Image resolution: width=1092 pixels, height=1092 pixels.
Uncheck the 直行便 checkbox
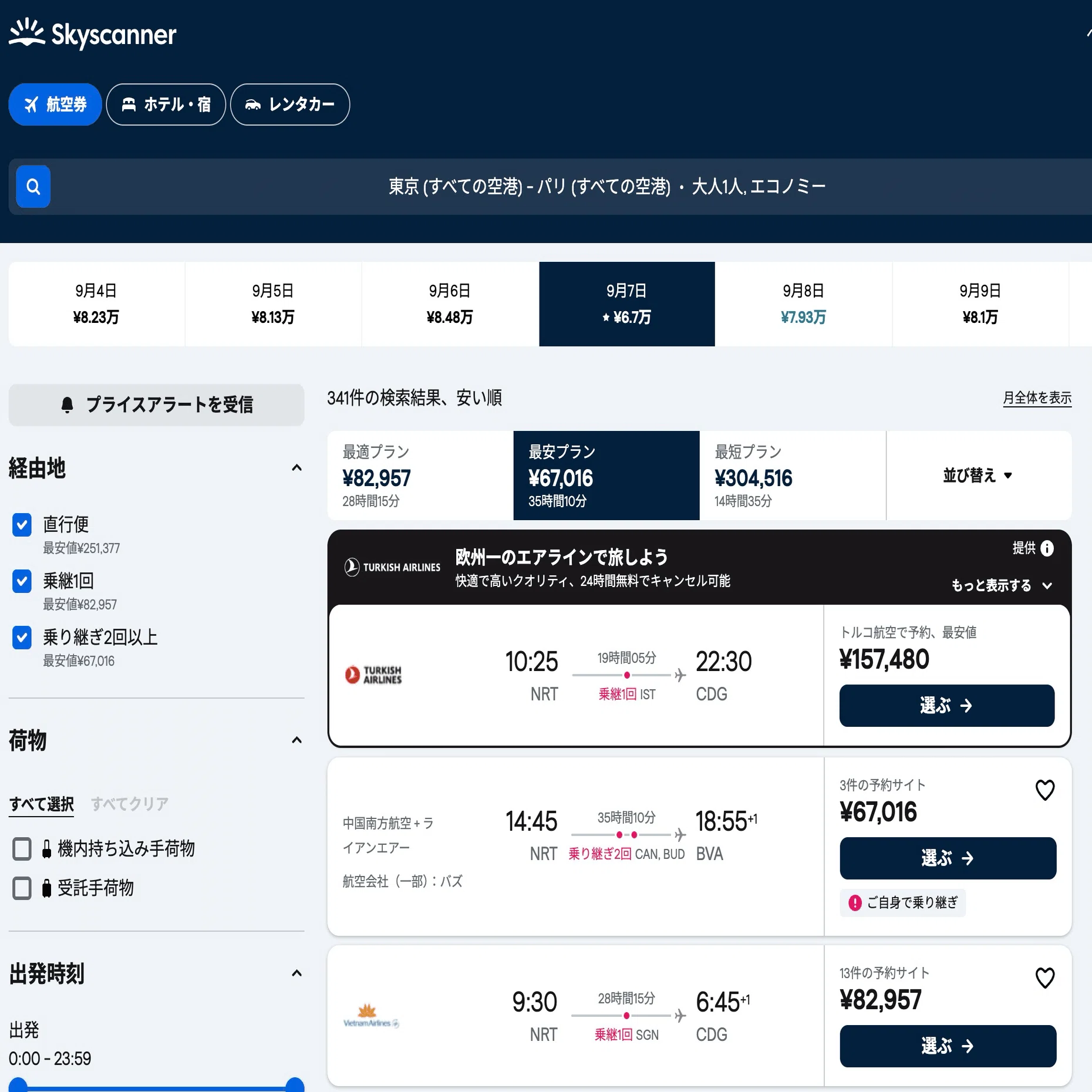point(22,525)
